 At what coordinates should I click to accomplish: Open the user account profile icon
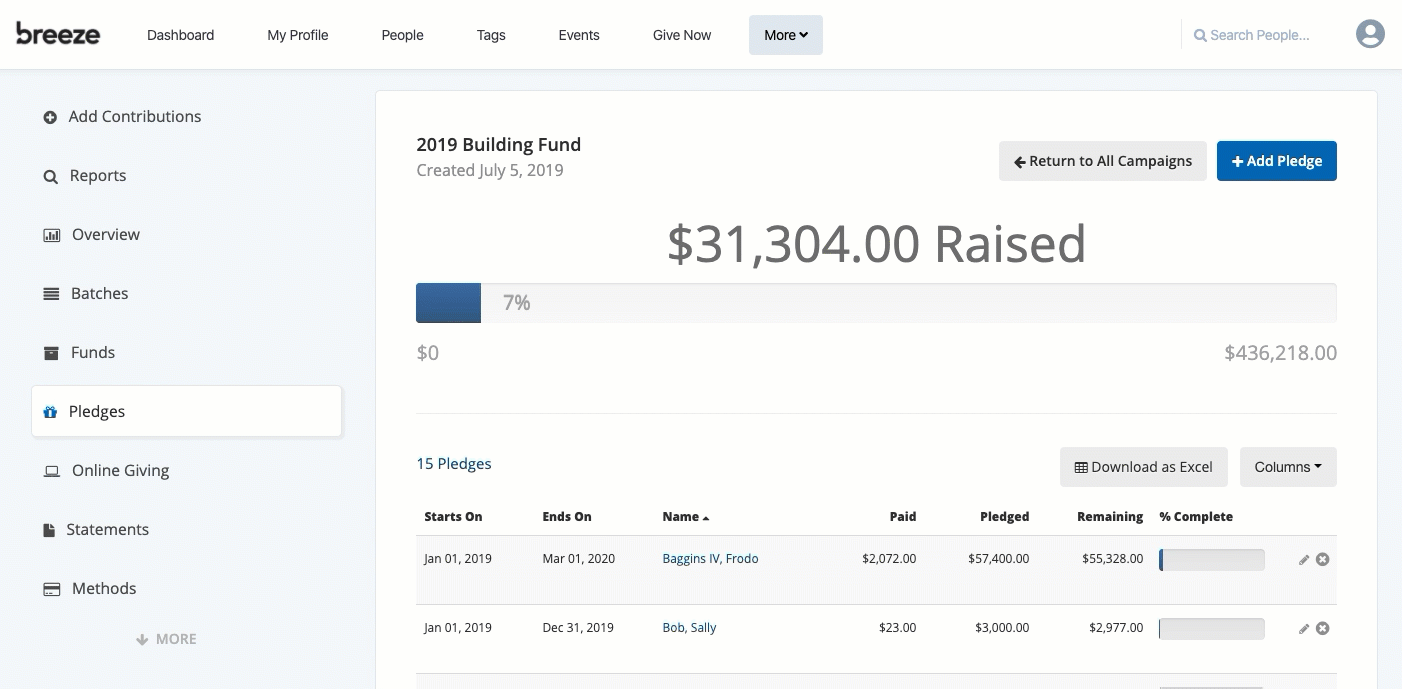coord(1369,33)
